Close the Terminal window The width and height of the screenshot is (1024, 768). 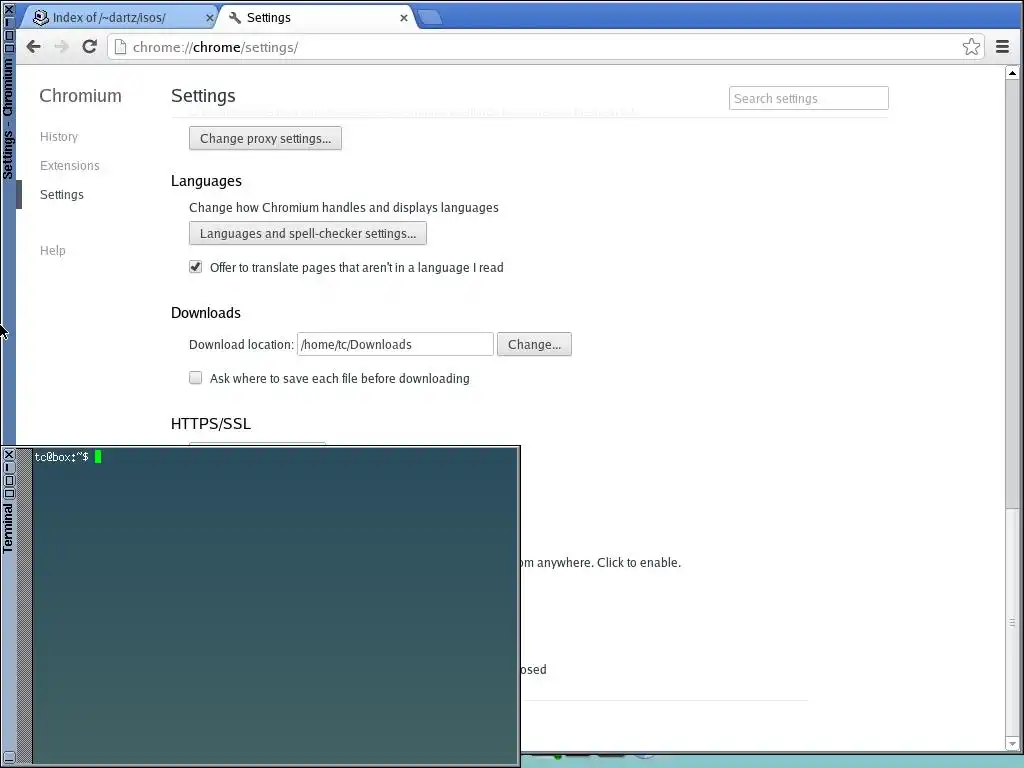[9, 455]
